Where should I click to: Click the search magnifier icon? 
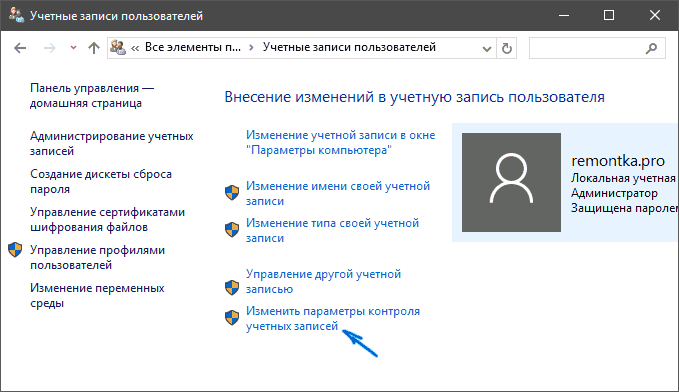(651, 48)
